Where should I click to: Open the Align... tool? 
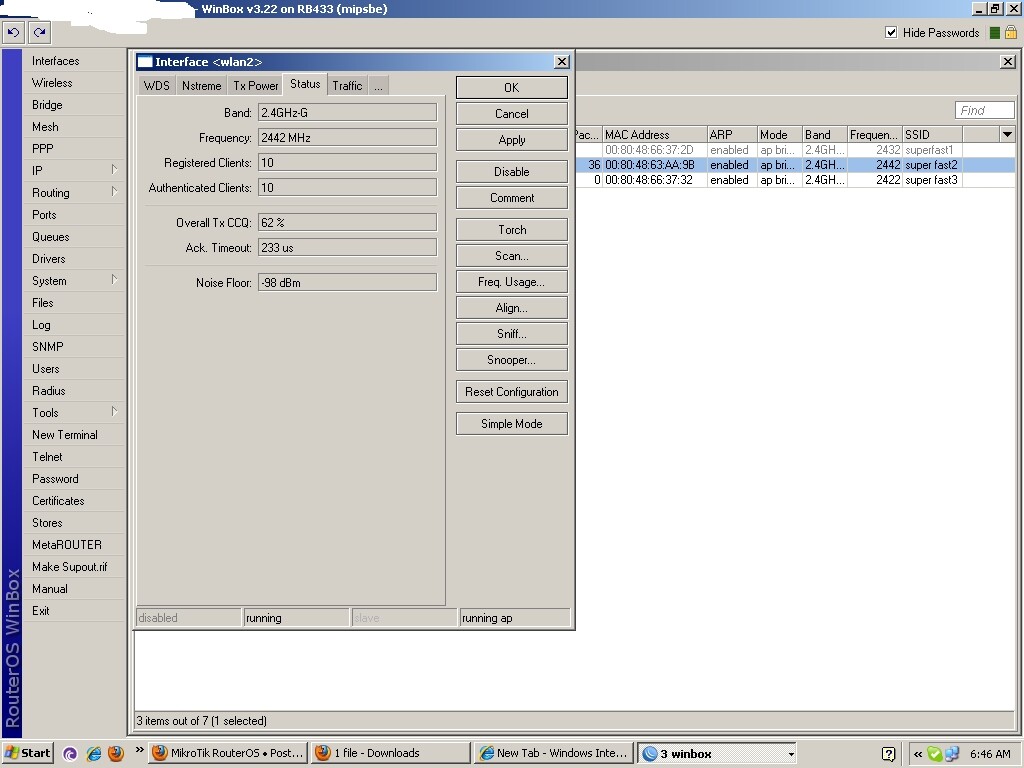click(x=511, y=308)
